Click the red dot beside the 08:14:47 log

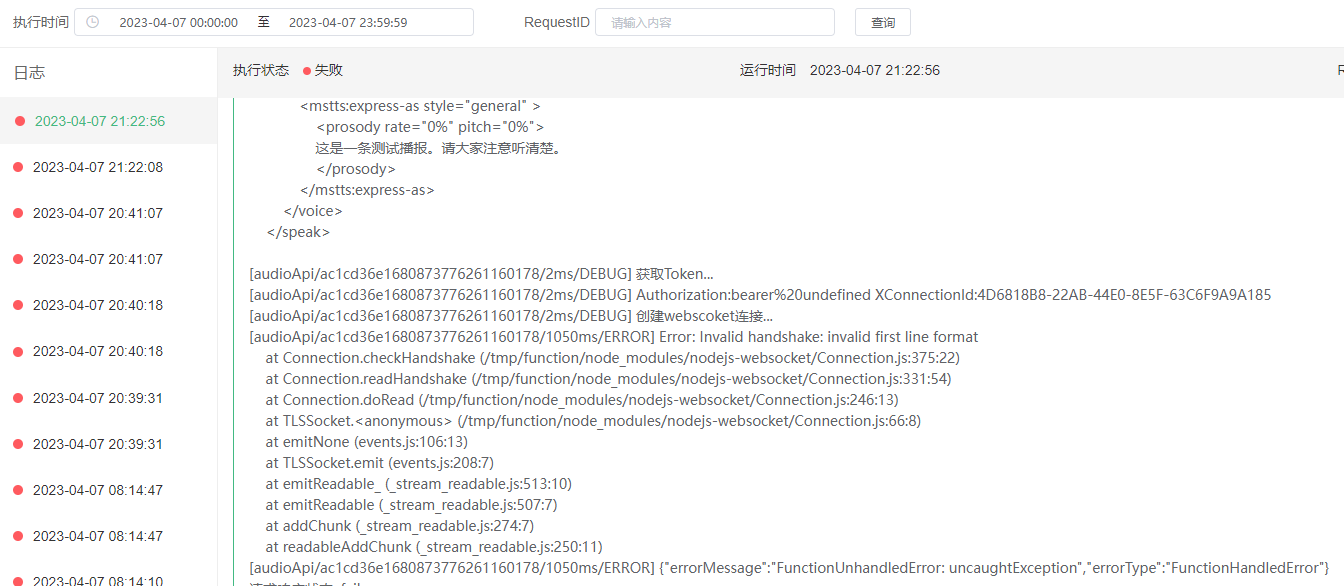(x=17, y=489)
